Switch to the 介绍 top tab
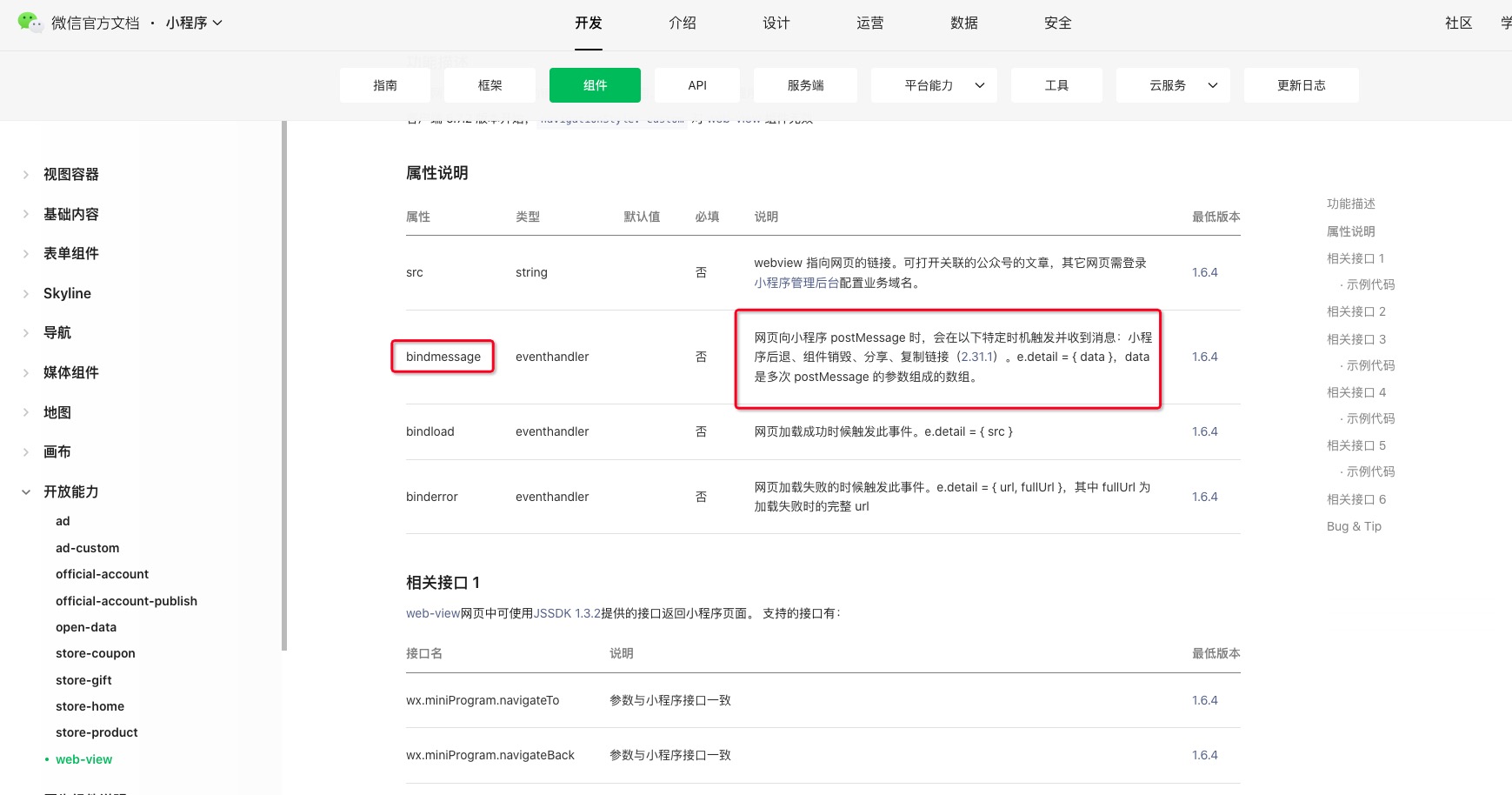Screen dimensions: 1512x795 pos(682,23)
